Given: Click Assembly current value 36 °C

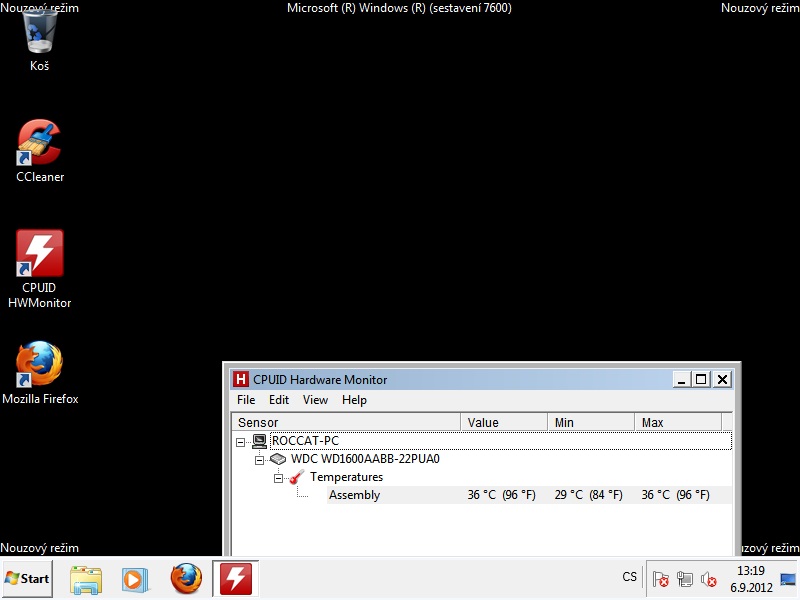Looking at the screenshot, I should (x=502, y=495).
